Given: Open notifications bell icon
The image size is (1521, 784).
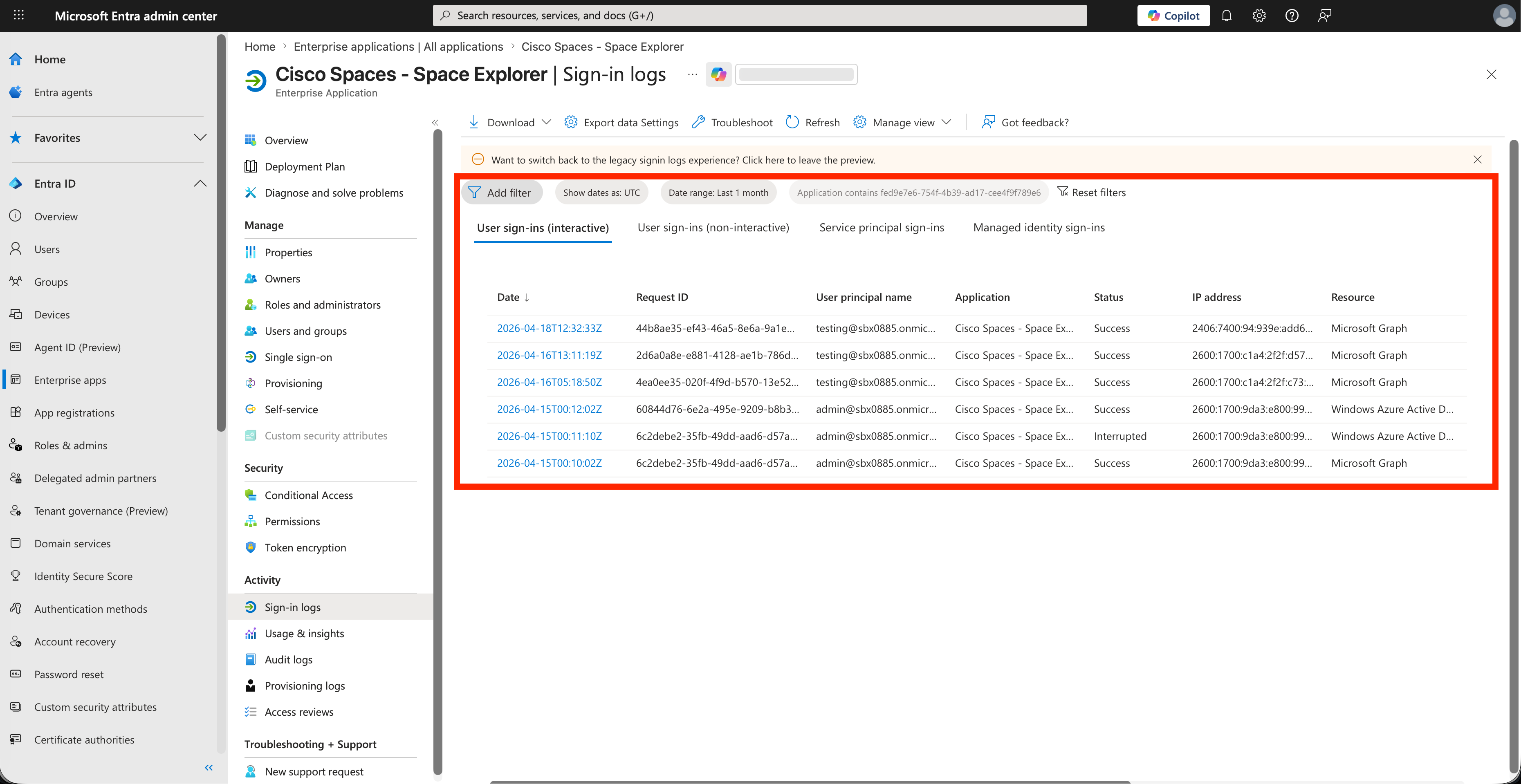Looking at the screenshot, I should pos(1226,16).
